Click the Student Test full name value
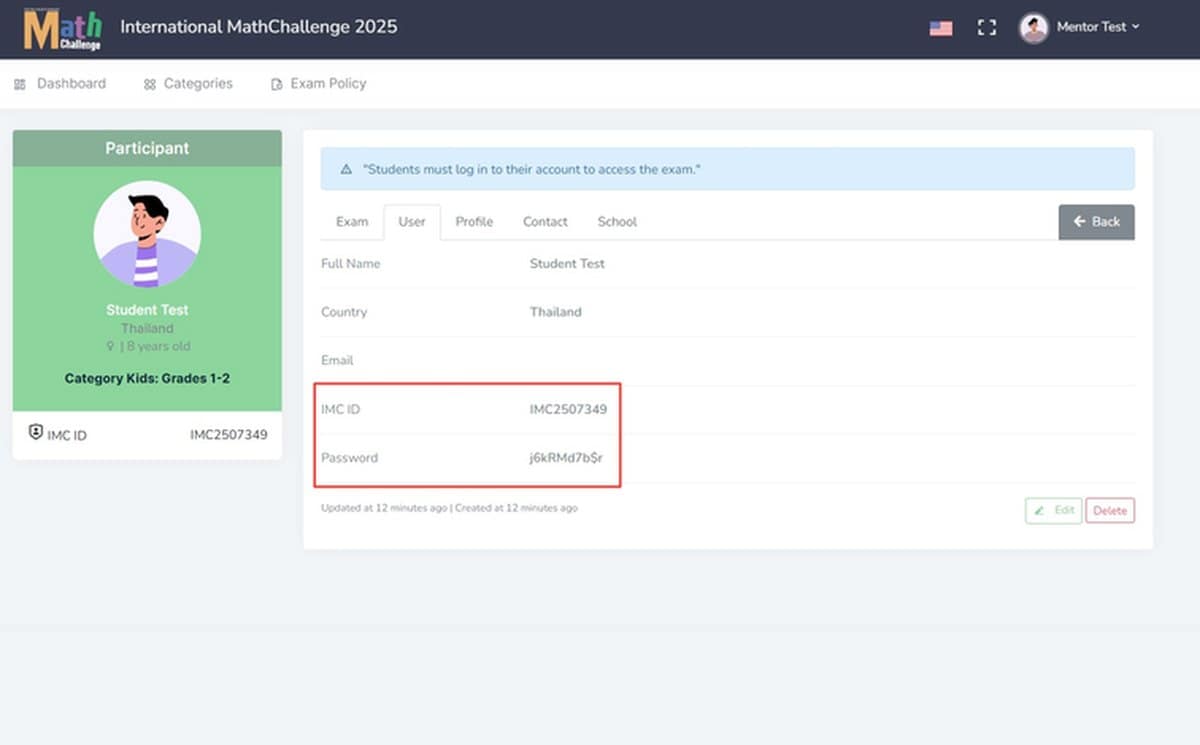This screenshot has width=1200, height=745. (x=567, y=264)
